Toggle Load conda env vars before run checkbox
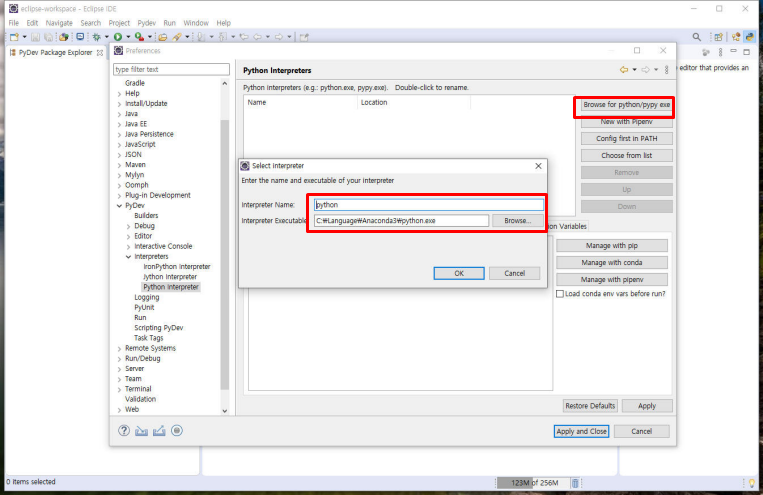 (x=560, y=294)
